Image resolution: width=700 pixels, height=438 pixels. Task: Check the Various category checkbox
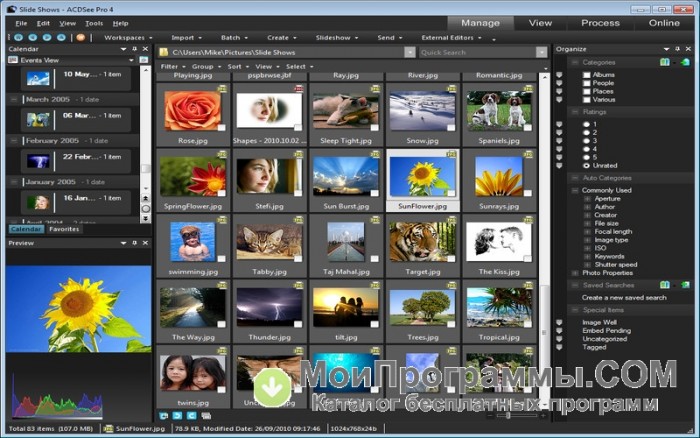(587, 100)
